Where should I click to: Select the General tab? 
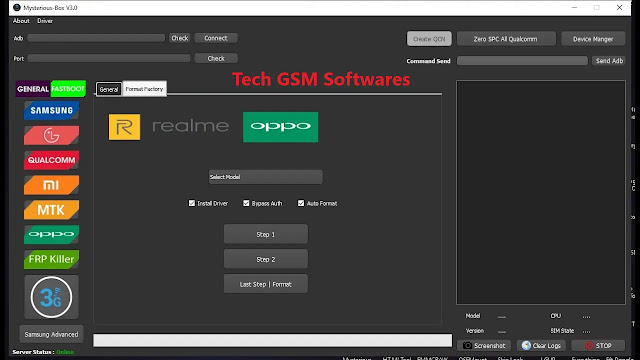pos(109,89)
